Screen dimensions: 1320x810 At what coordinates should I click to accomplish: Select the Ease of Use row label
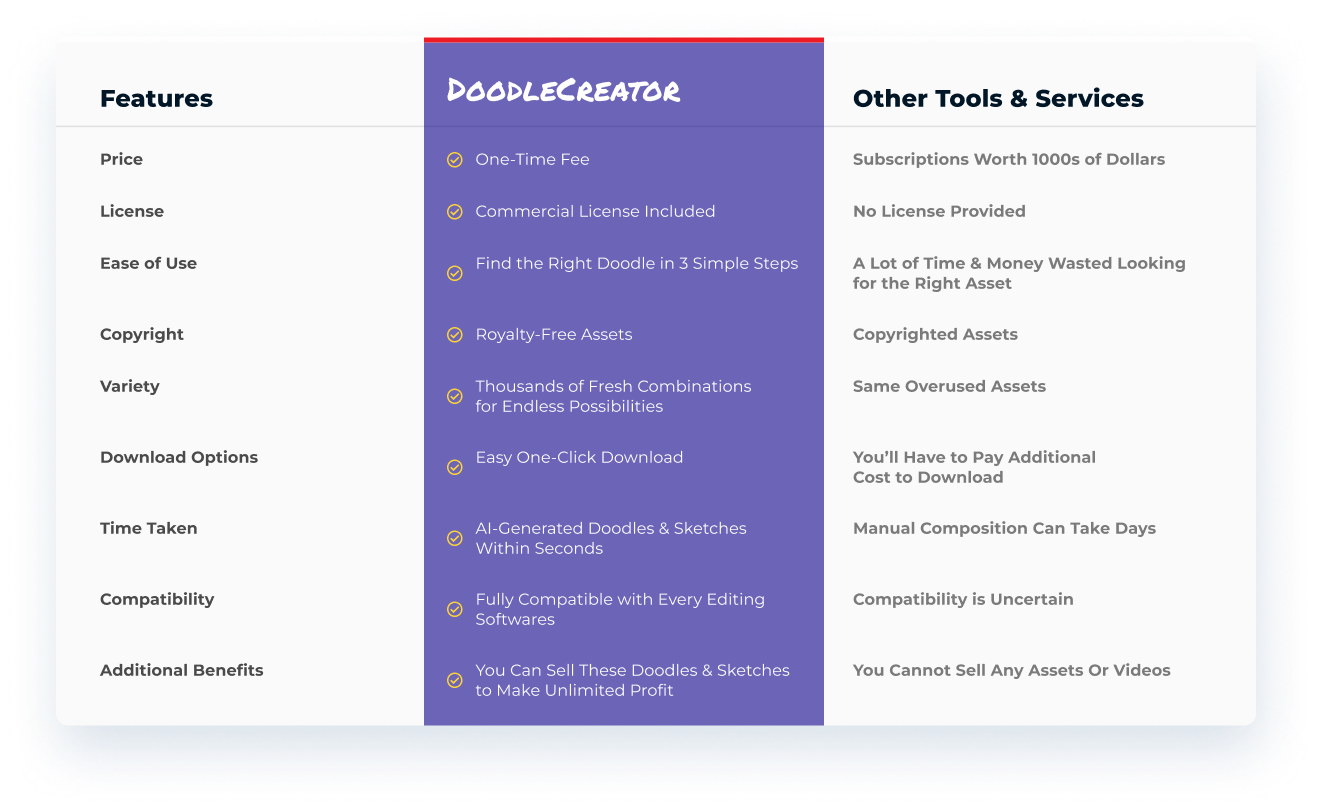pyautogui.click(x=148, y=263)
